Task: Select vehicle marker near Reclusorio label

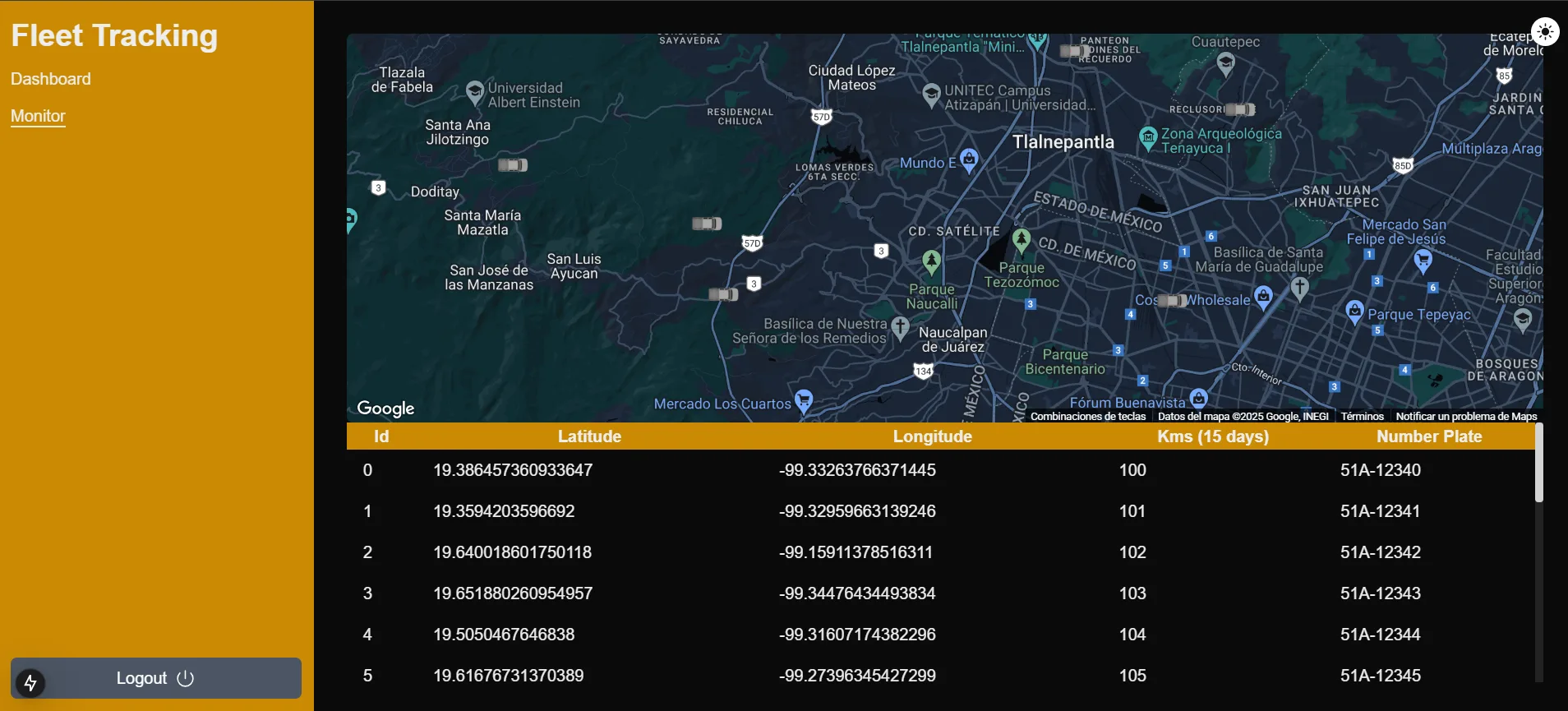Action: pos(1240,109)
